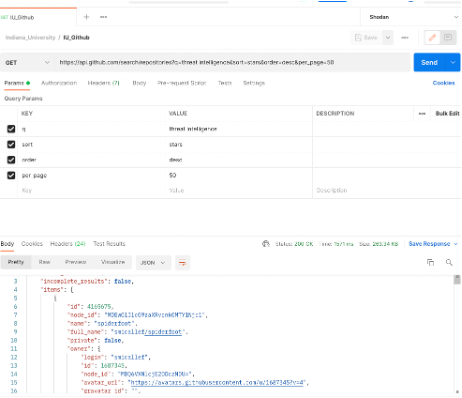
Task: Toggle word wrap icon in response
Action: [x=182, y=263]
